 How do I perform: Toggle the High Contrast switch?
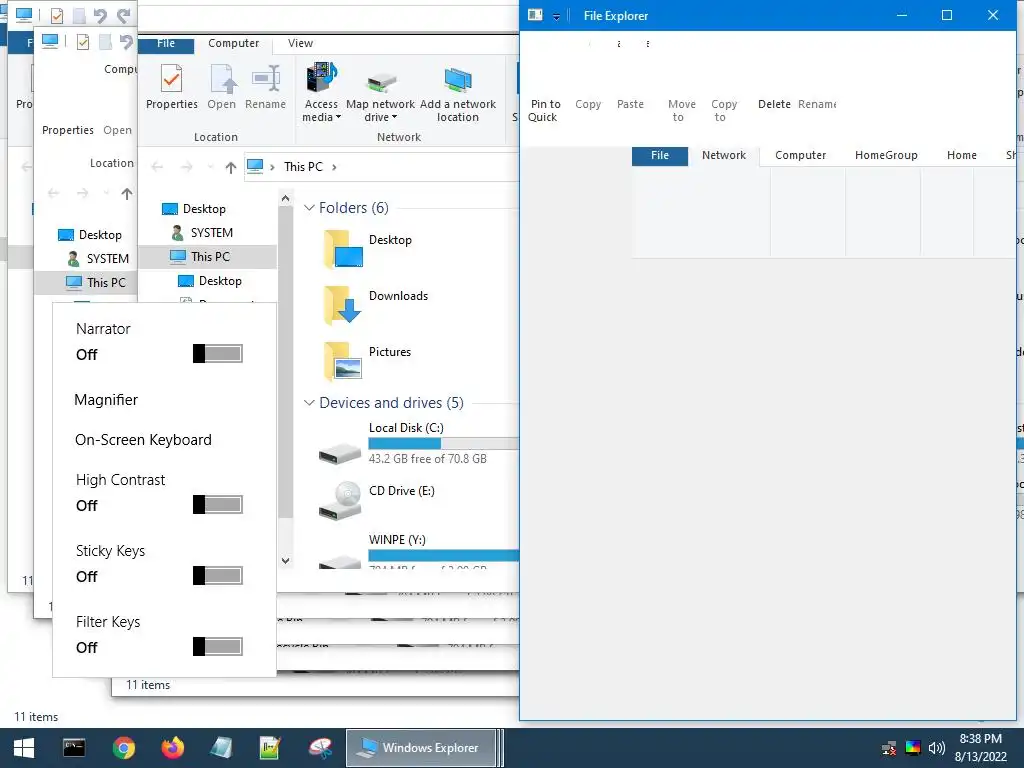(x=218, y=504)
